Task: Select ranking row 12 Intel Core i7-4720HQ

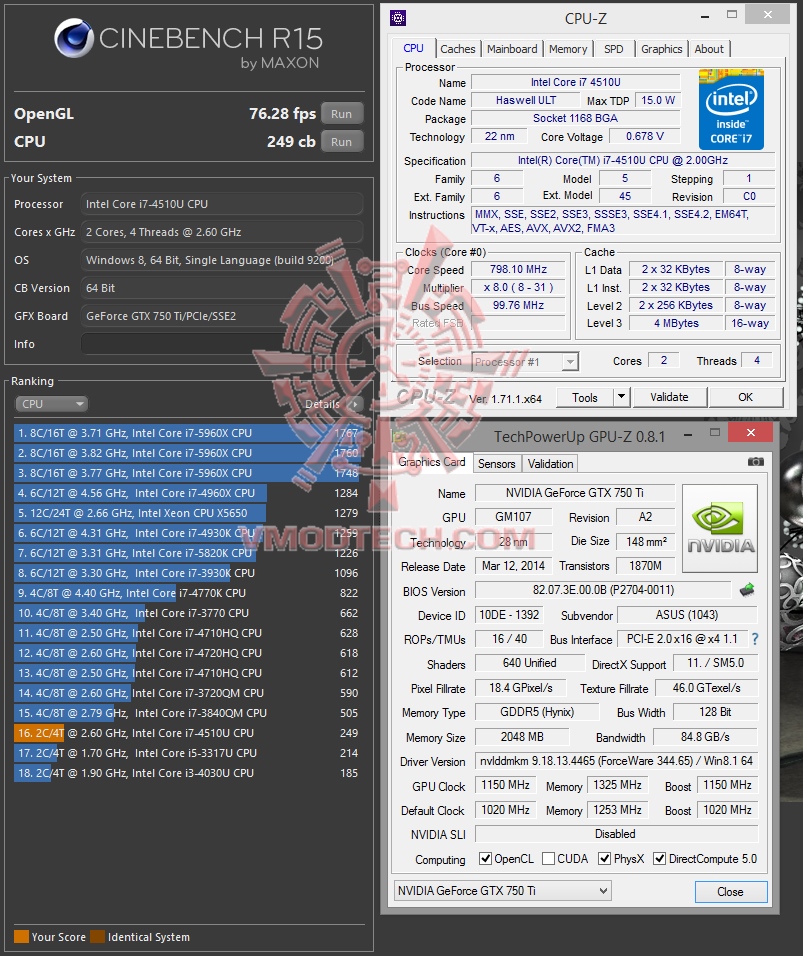Action: [x=187, y=653]
